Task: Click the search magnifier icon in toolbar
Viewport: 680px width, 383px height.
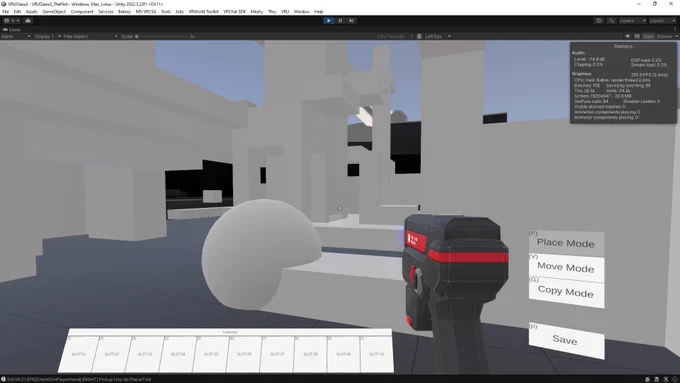Action: point(611,20)
